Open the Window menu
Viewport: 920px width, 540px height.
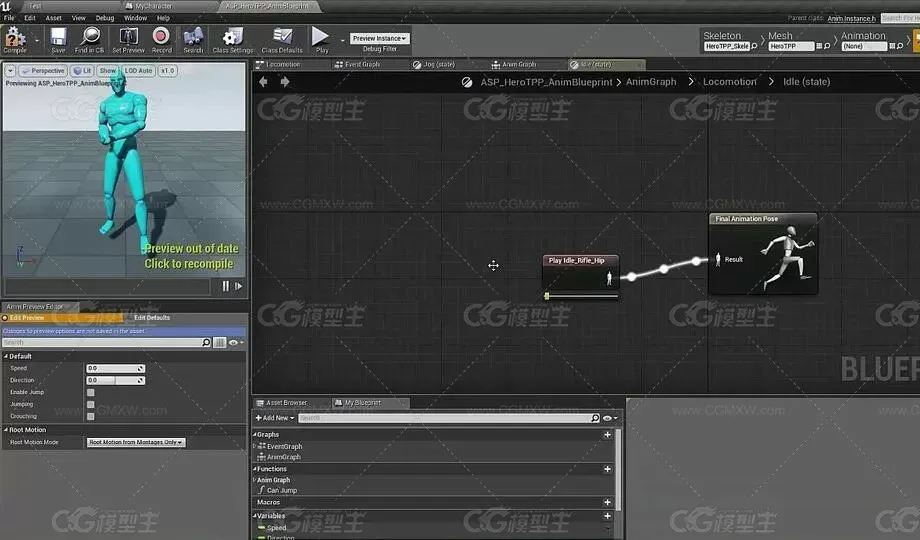[136, 18]
